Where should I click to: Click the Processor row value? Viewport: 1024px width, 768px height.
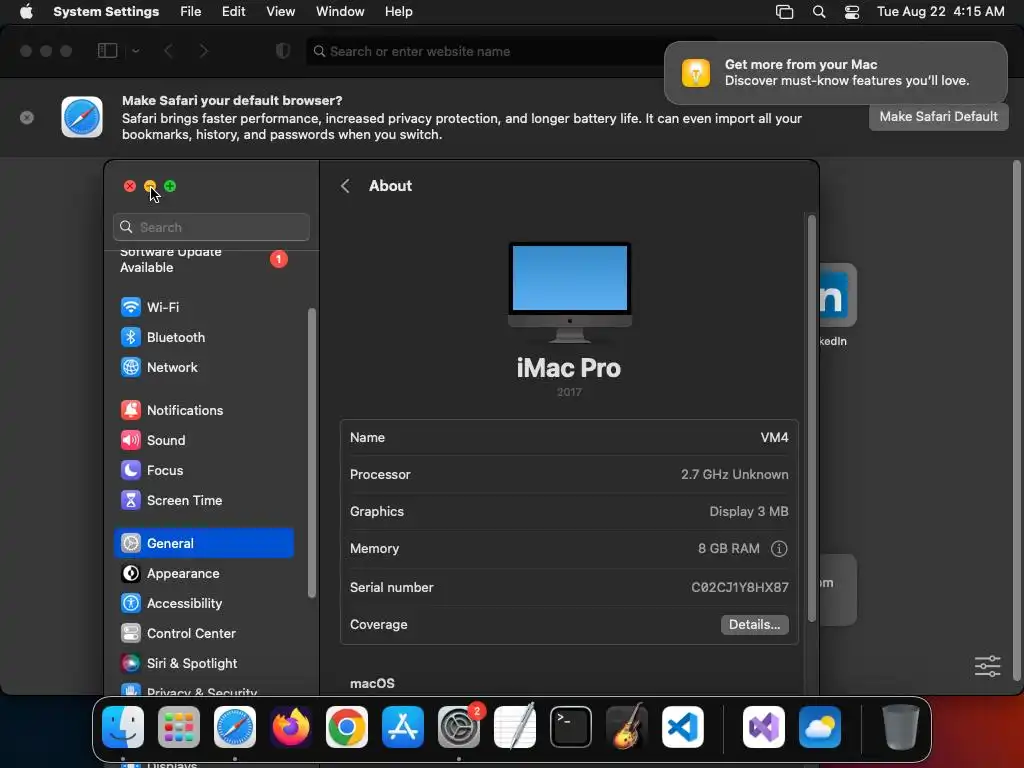(x=735, y=475)
